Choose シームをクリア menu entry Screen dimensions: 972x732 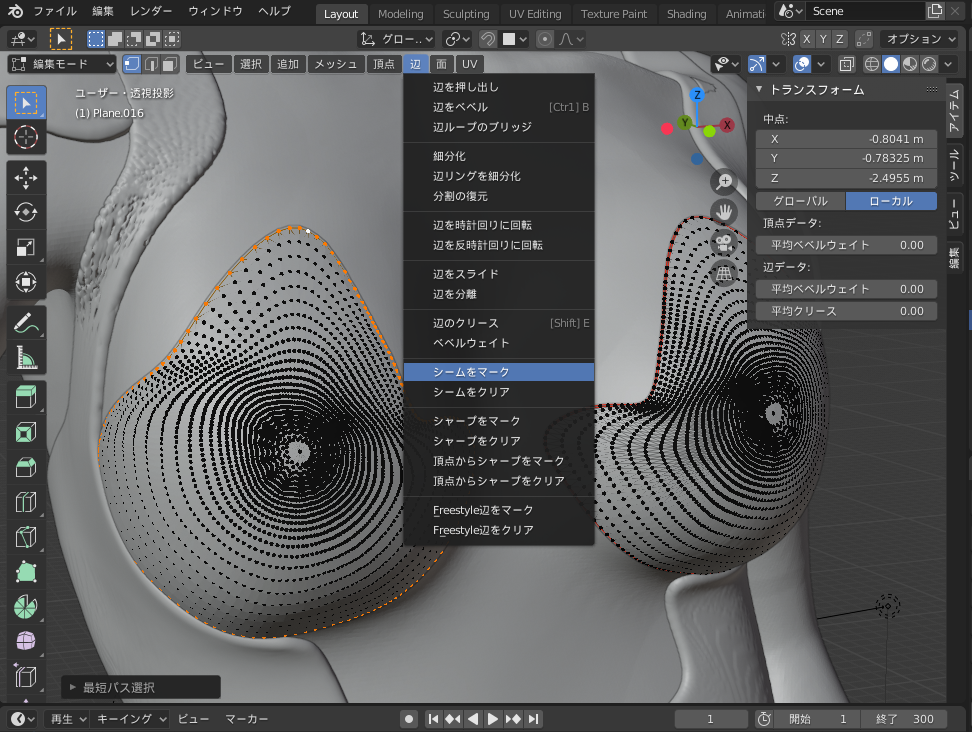[x=499, y=392]
